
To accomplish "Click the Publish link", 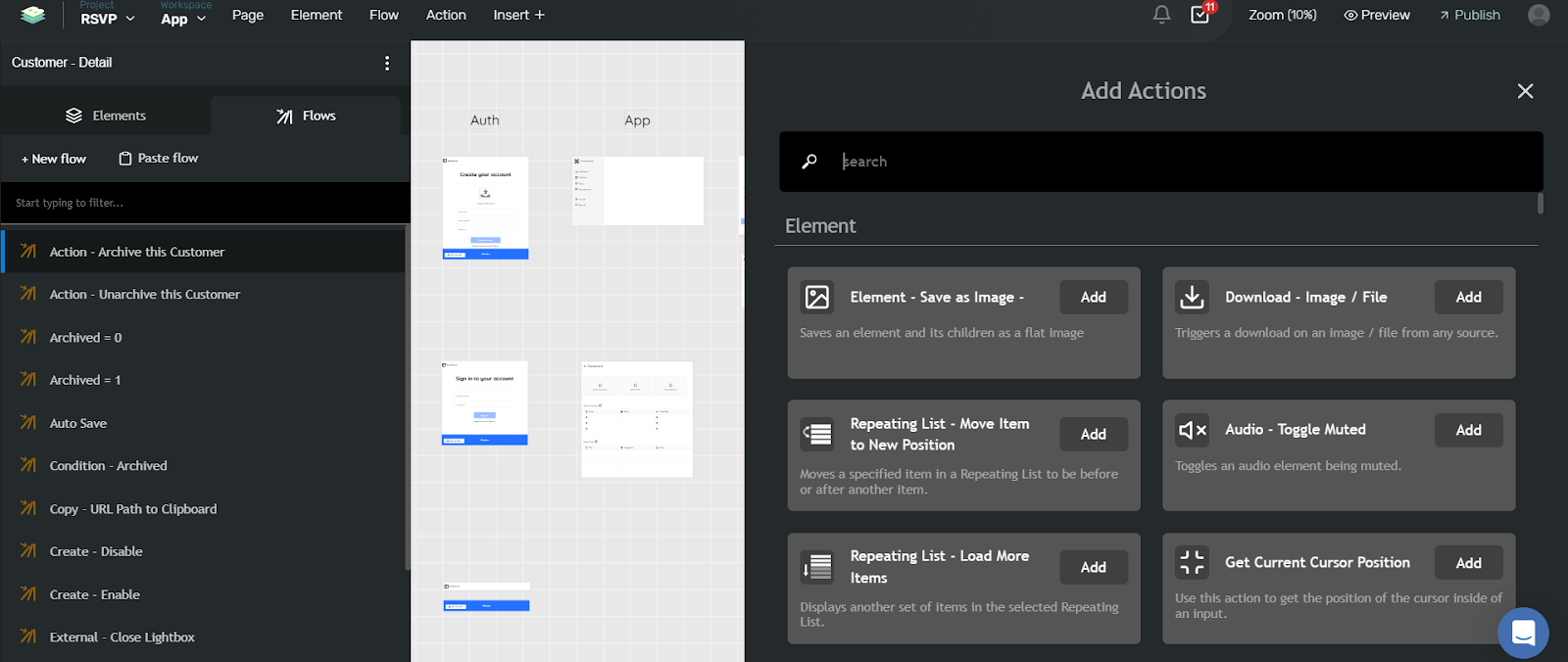I will pyautogui.click(x=1469, y=15).
